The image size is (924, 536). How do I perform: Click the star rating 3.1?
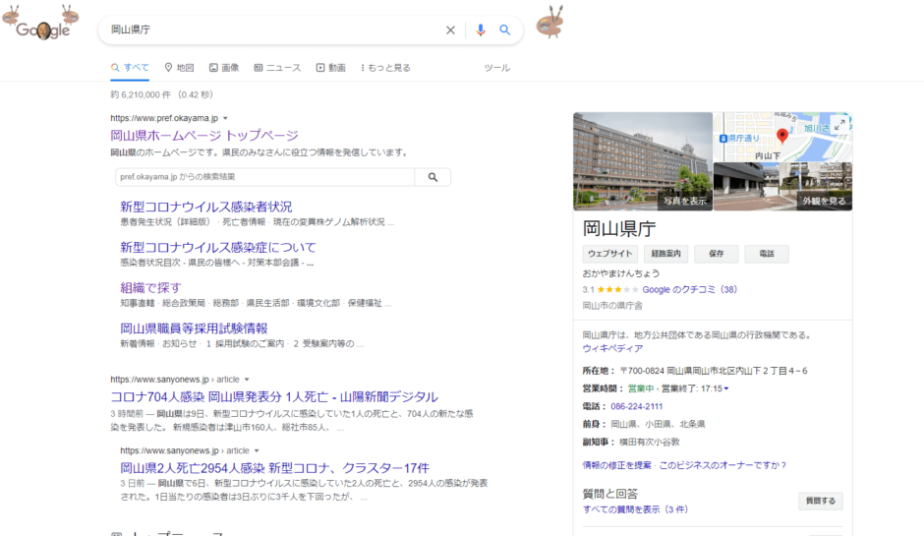[610, 290]
